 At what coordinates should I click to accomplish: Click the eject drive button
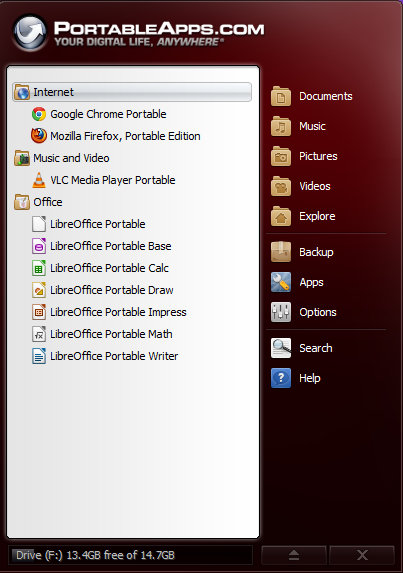(x=294, y=555)
